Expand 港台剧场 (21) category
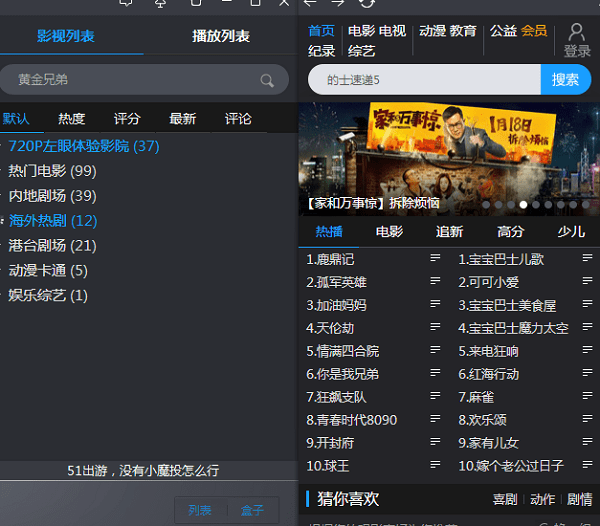The width and height of the screenshot is (600, 526). point(52,246)
